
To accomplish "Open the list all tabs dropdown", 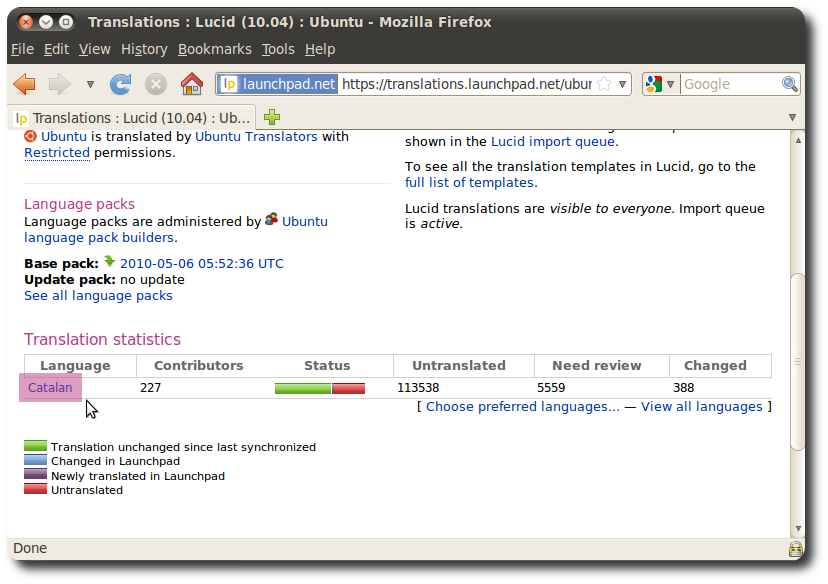I will click(792, 117).
